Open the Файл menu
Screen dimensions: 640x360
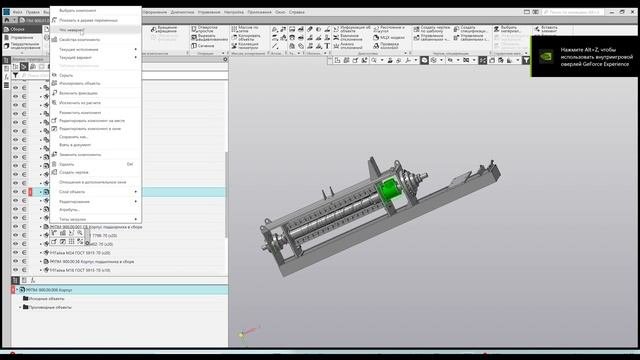pos(18,12)
